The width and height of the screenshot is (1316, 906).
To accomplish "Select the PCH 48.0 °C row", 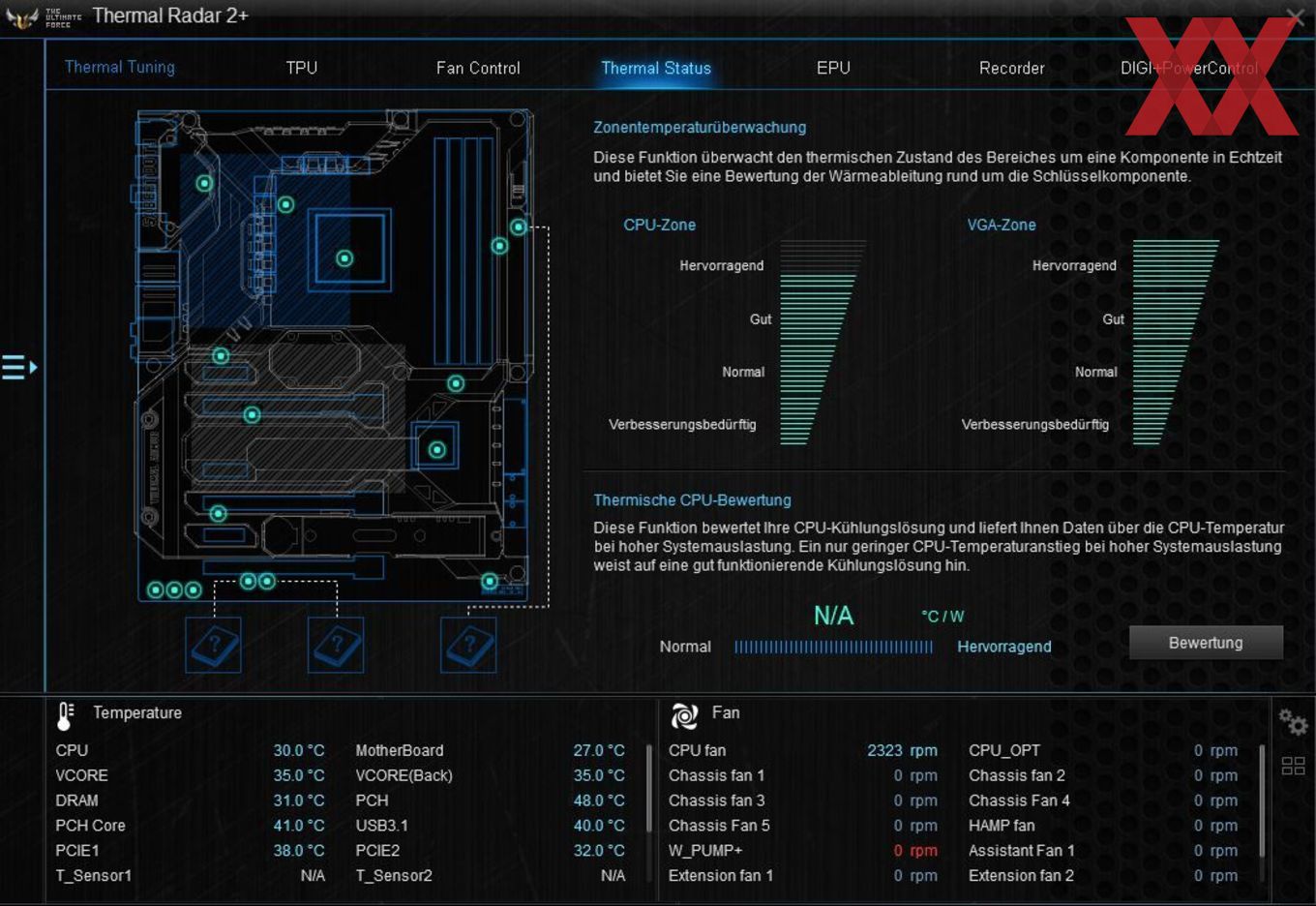I will (490, 800).
